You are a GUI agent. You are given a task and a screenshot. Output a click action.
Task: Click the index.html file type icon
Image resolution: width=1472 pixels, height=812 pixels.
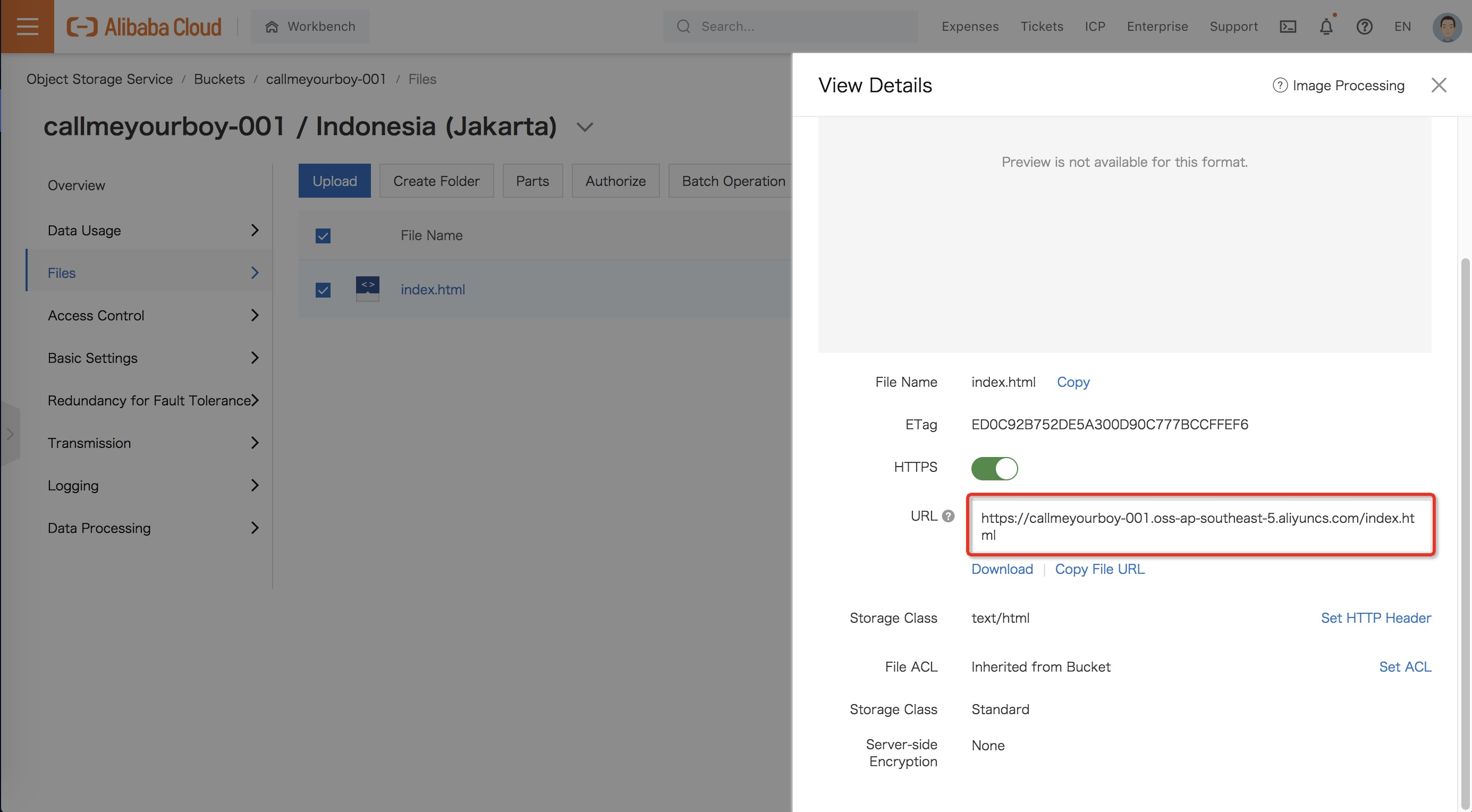tap(367, 289)
